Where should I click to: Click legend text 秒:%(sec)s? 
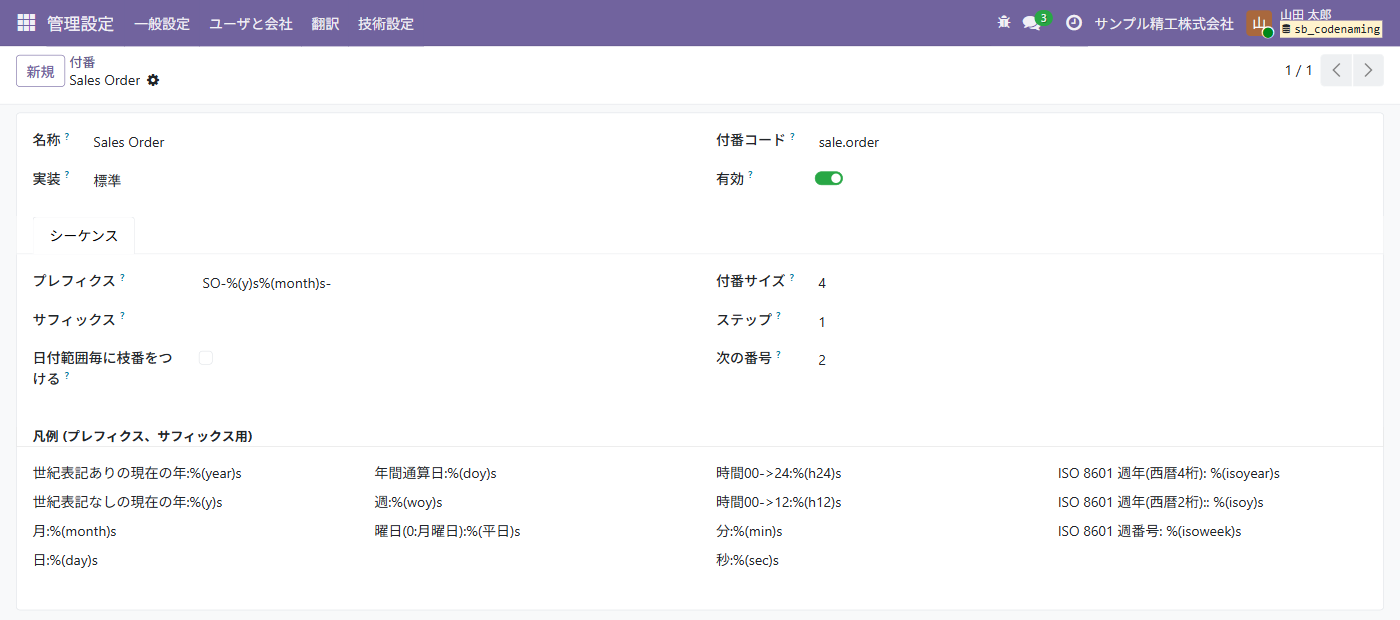click(x=747, y=560)
